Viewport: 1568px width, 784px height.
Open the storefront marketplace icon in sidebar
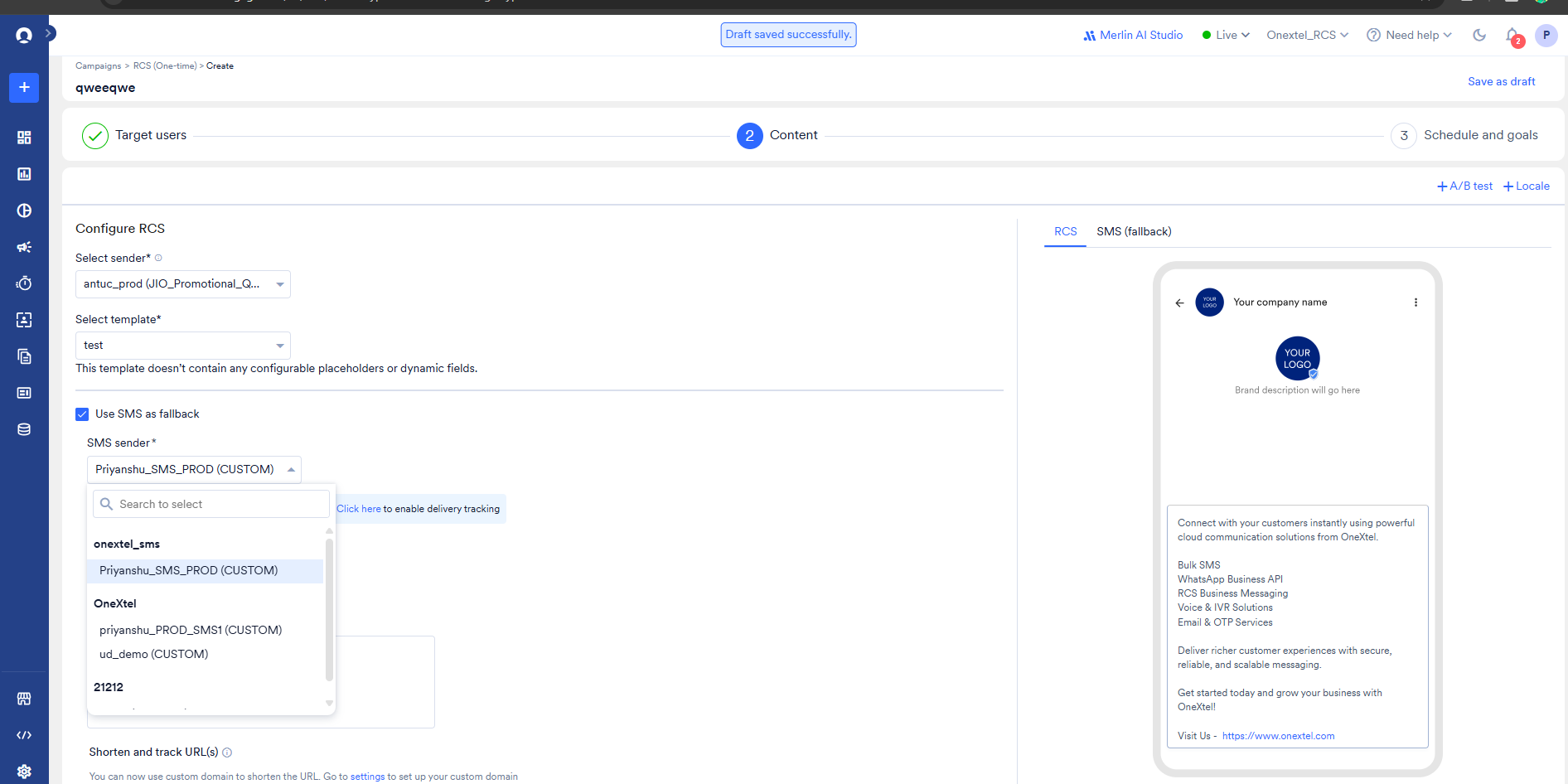24,699
